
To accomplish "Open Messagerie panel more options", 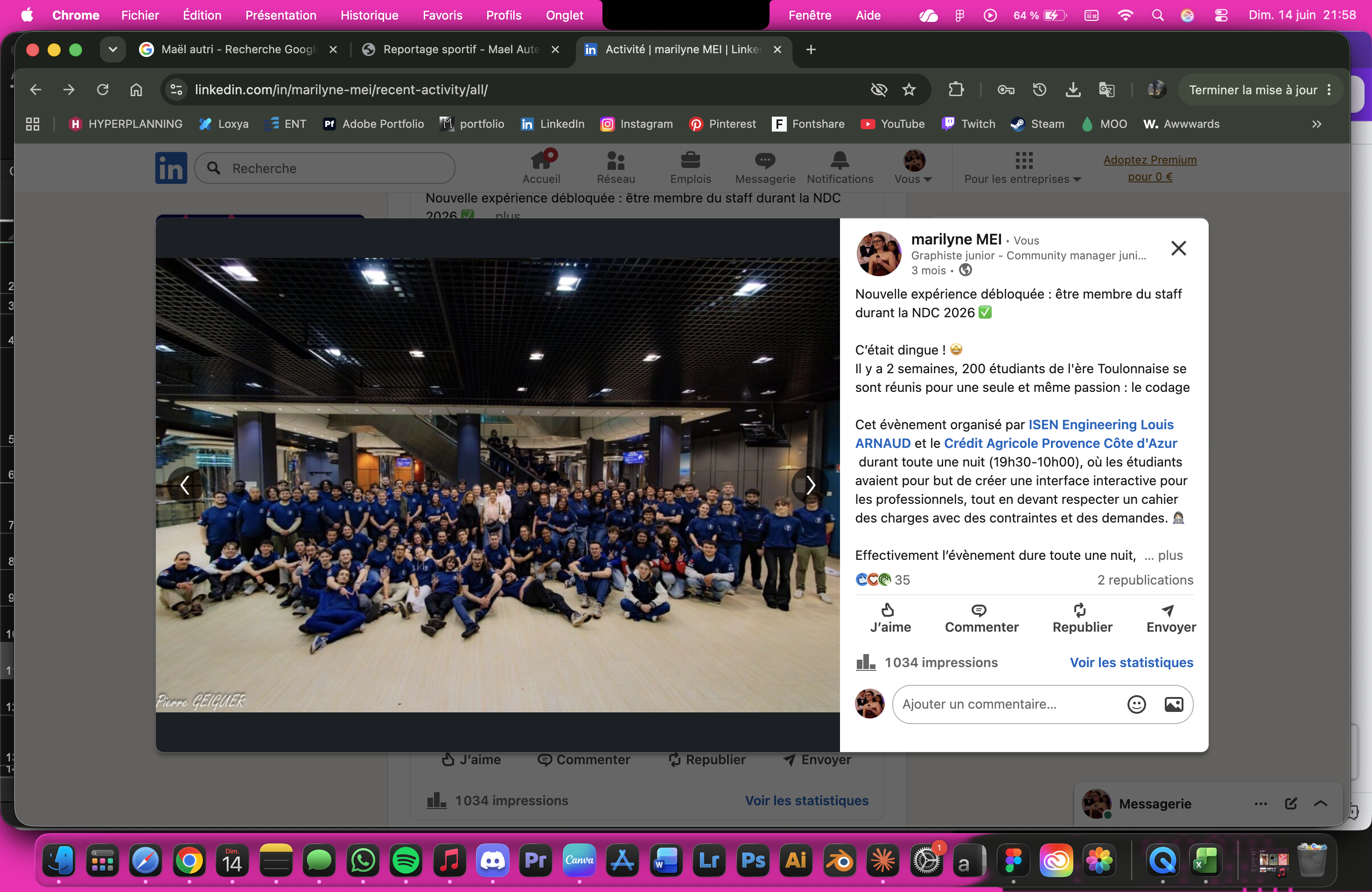I will [x=1261, y=803].
